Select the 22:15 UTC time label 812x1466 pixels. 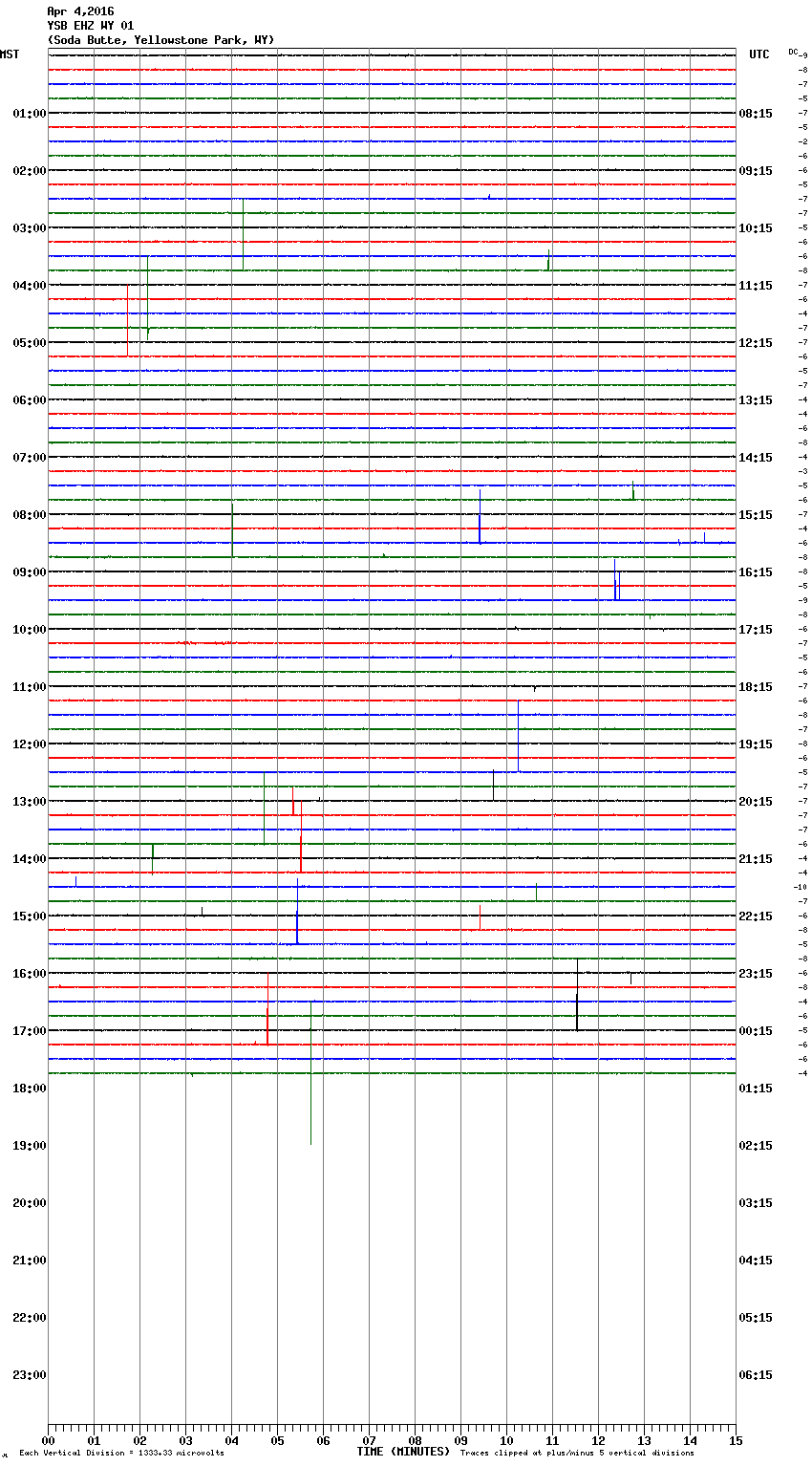pos(756,916)
